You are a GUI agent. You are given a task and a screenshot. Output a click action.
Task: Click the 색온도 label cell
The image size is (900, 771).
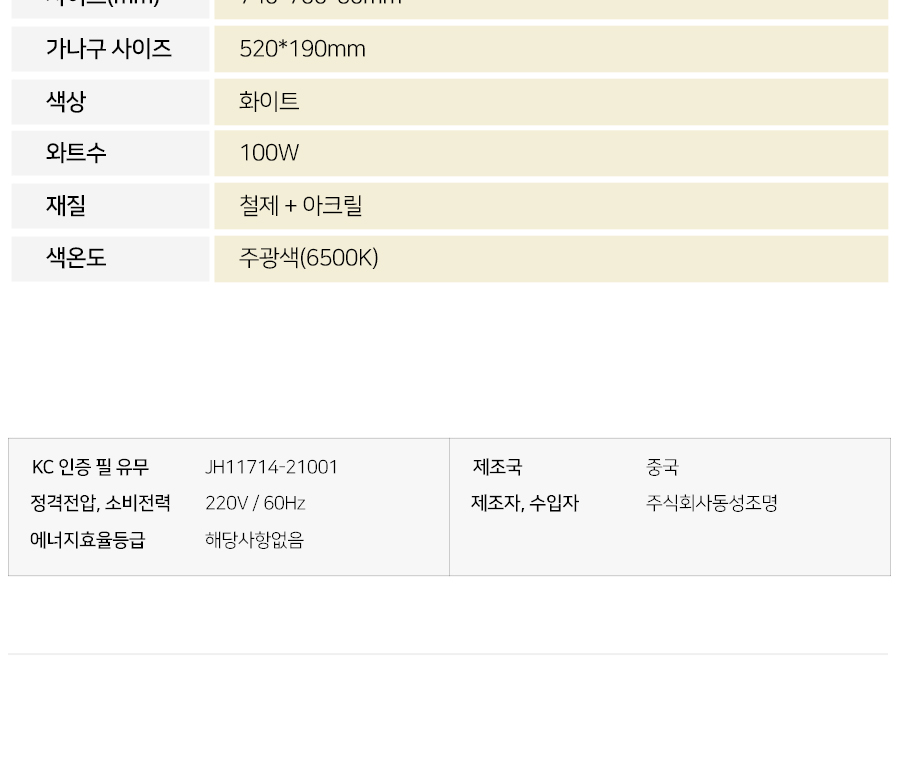click(x=110, y=258)
